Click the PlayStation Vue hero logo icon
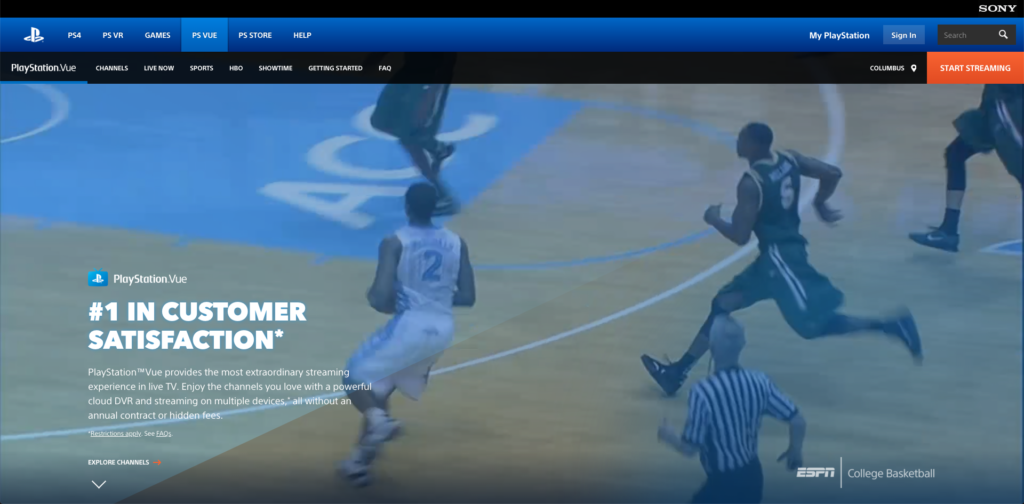Screen dimensions: 1024x504 point(98,279)
